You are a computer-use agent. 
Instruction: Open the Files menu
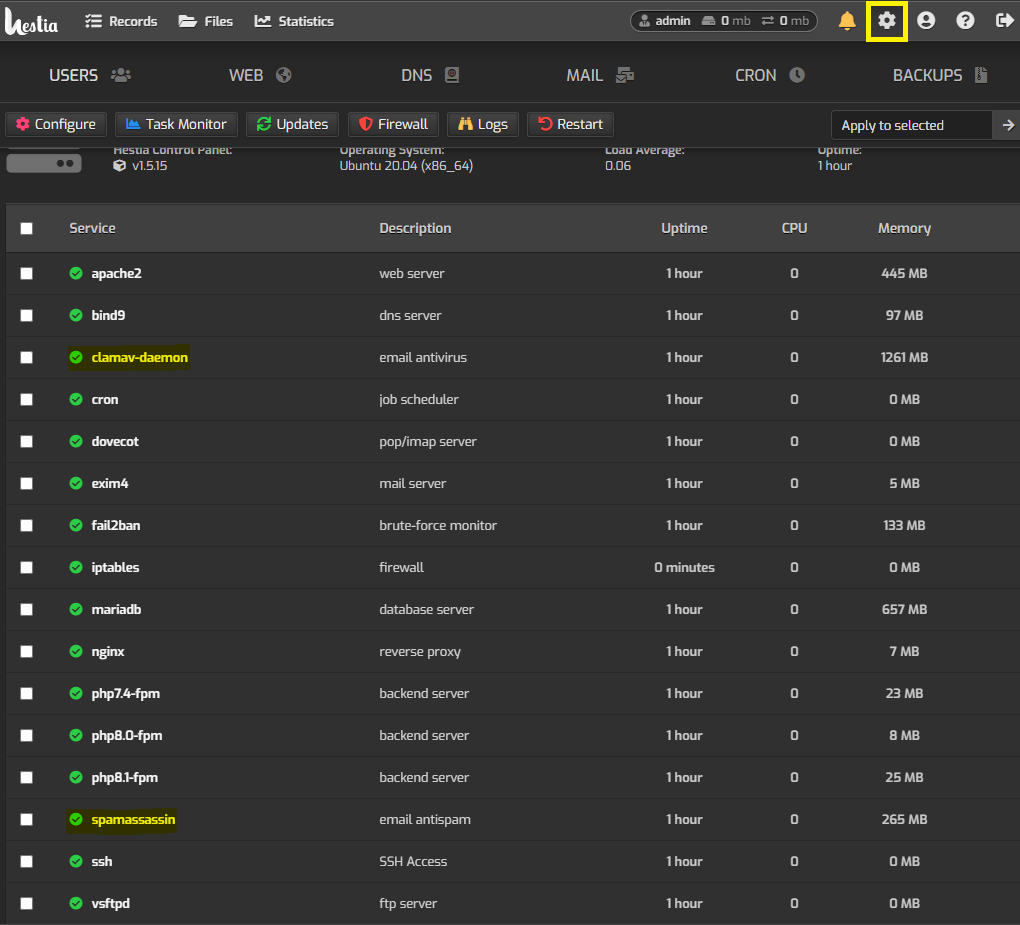206,21
